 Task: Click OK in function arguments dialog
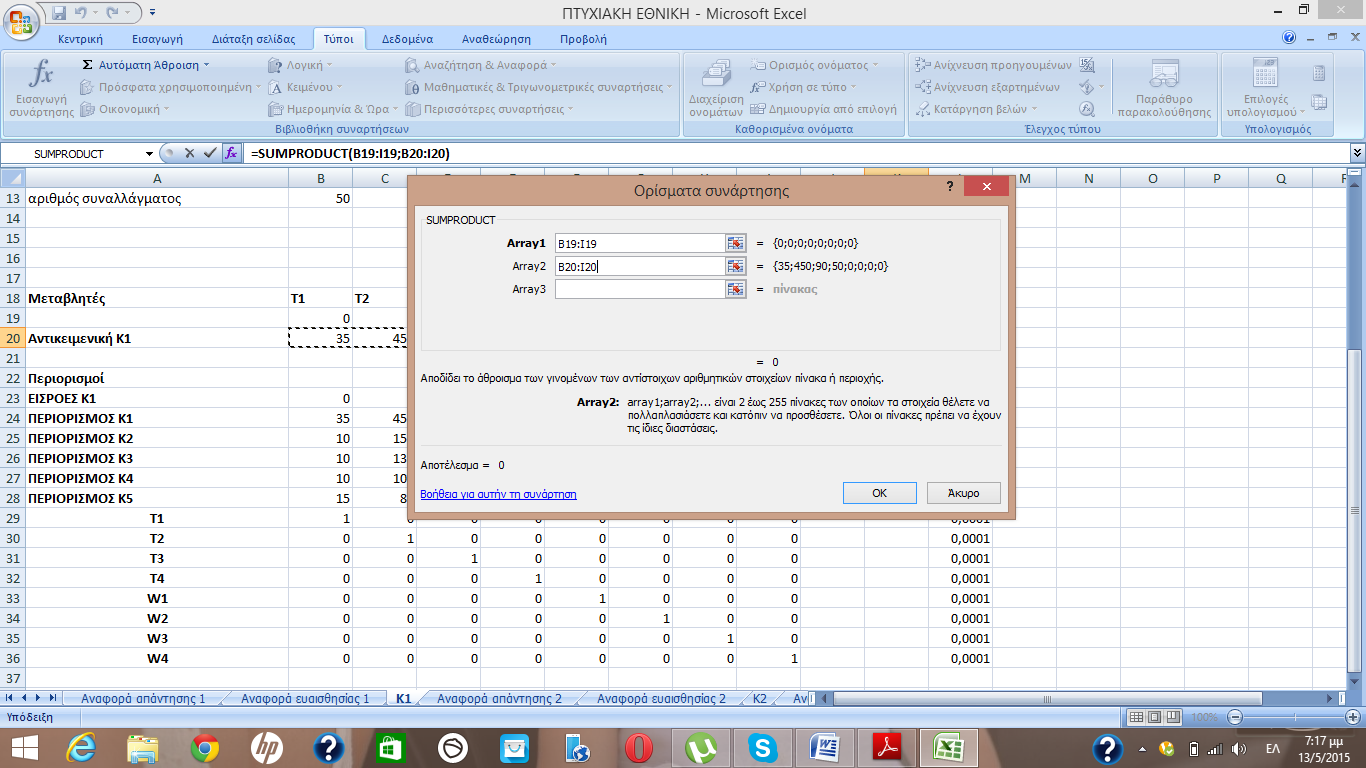pos(879,493)
